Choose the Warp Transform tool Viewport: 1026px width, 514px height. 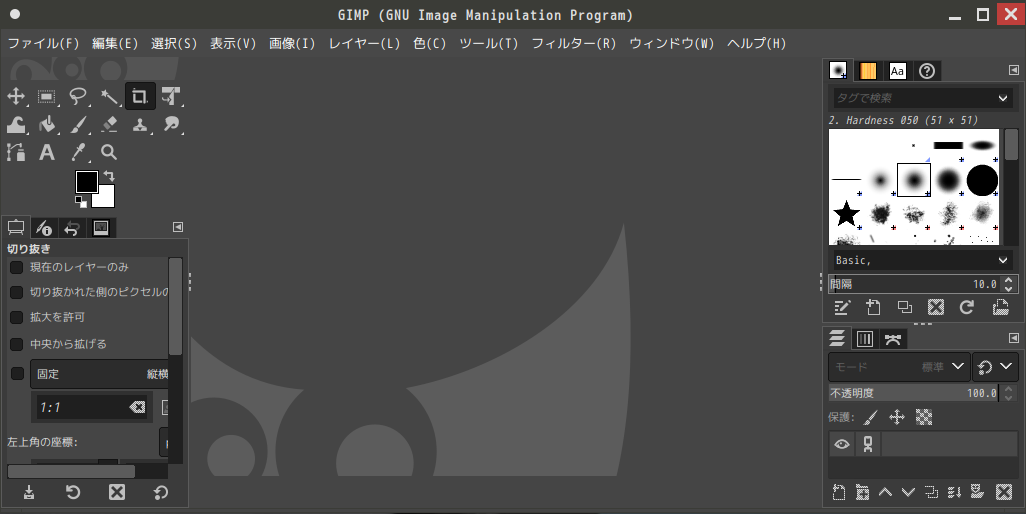tap(16, 124)
